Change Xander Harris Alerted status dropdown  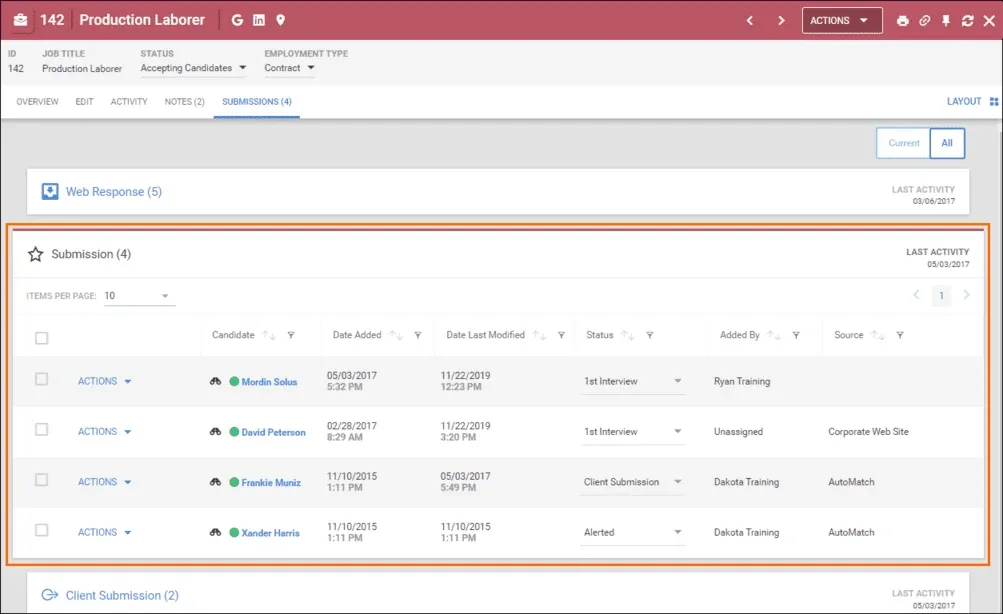[633, 532]
